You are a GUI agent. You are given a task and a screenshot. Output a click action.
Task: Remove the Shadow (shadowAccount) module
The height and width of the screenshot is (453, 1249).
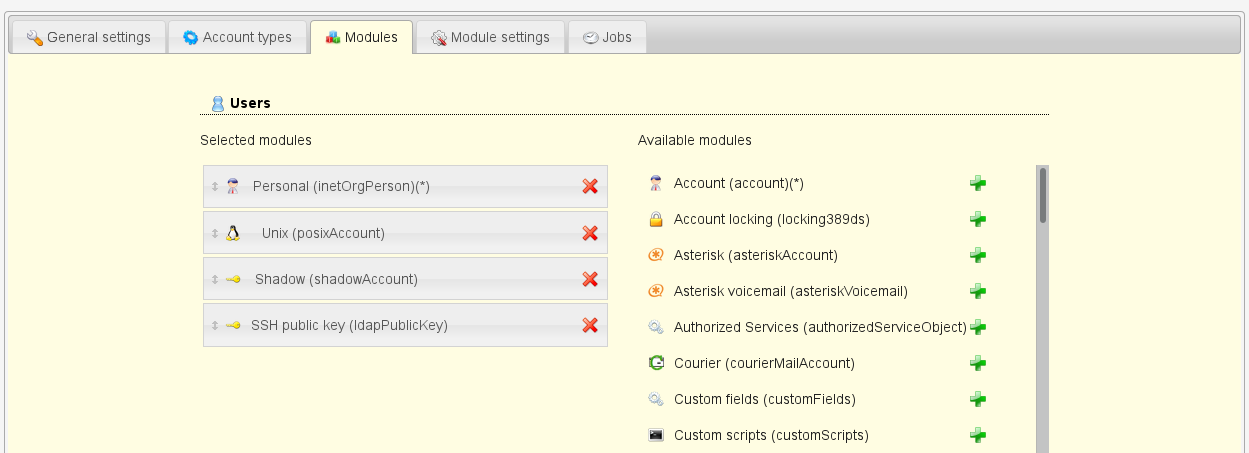point(590,279)
